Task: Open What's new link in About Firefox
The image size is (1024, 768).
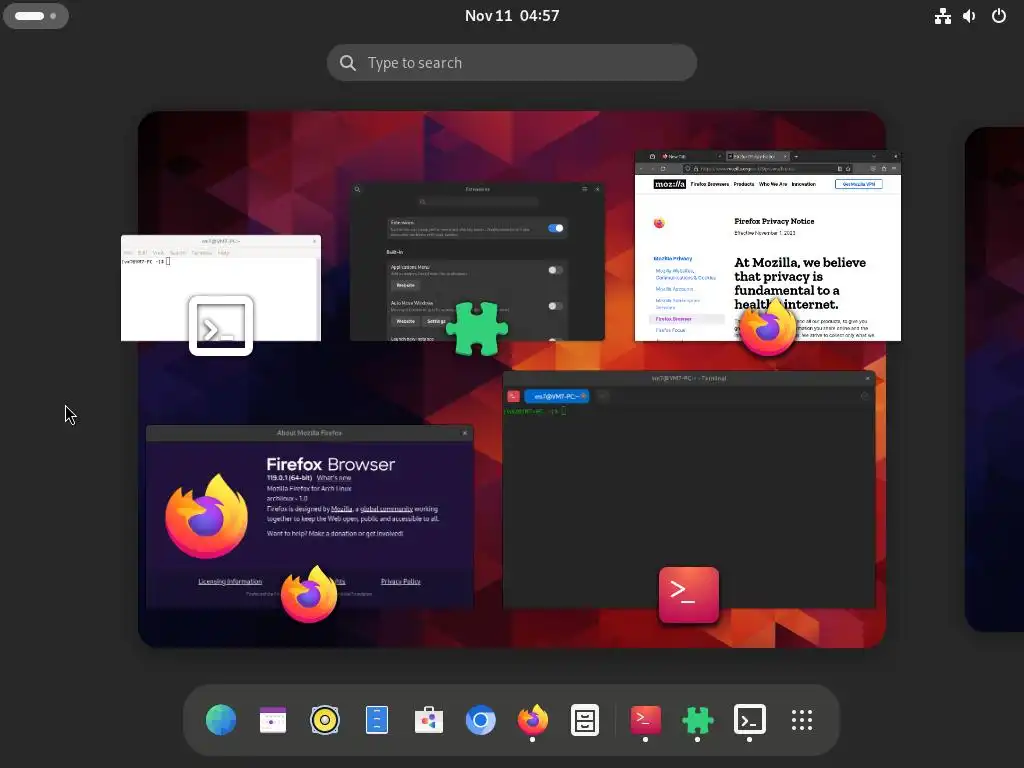Action: 334,478
